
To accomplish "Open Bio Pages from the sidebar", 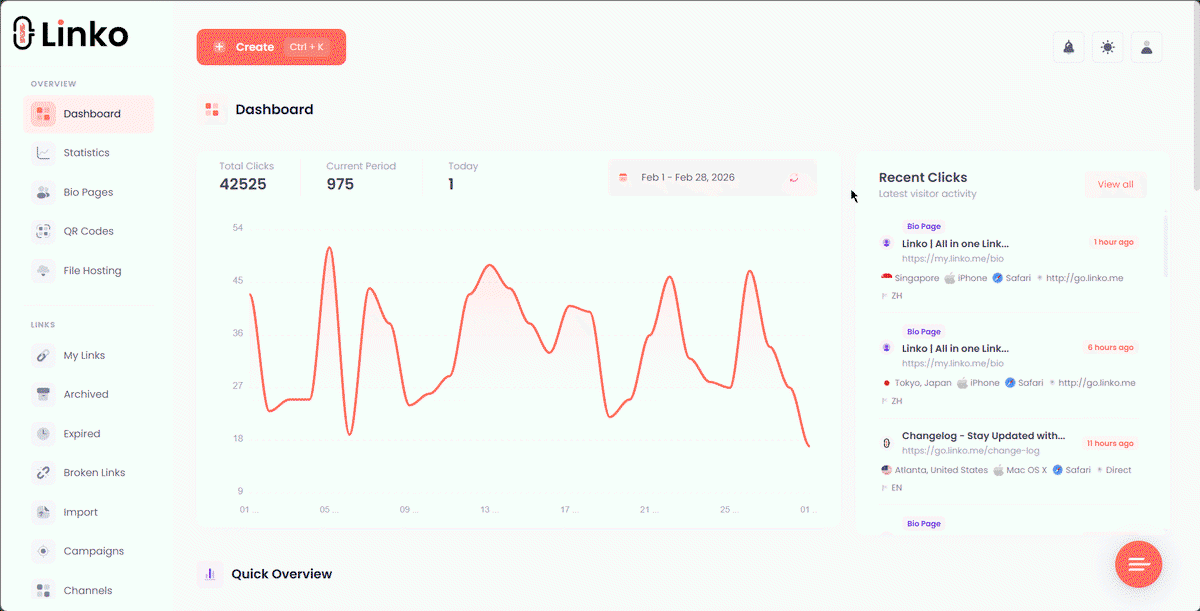I will pyautogui.click(x=44, y=191).
